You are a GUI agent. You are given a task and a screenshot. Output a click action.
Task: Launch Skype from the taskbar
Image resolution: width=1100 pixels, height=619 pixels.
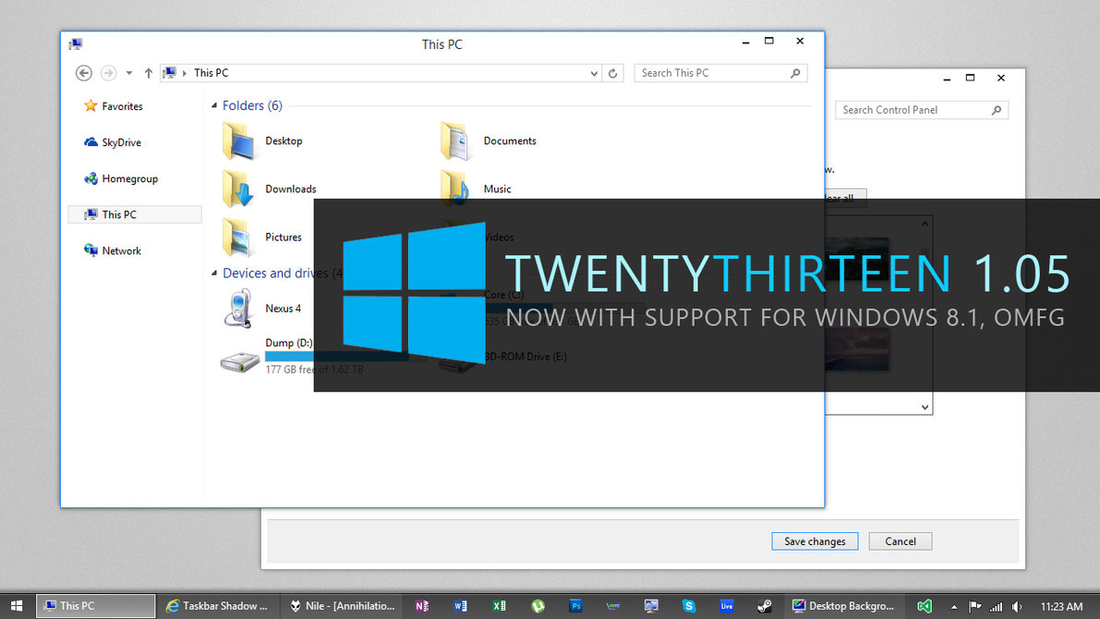click(x=689, y=606)
